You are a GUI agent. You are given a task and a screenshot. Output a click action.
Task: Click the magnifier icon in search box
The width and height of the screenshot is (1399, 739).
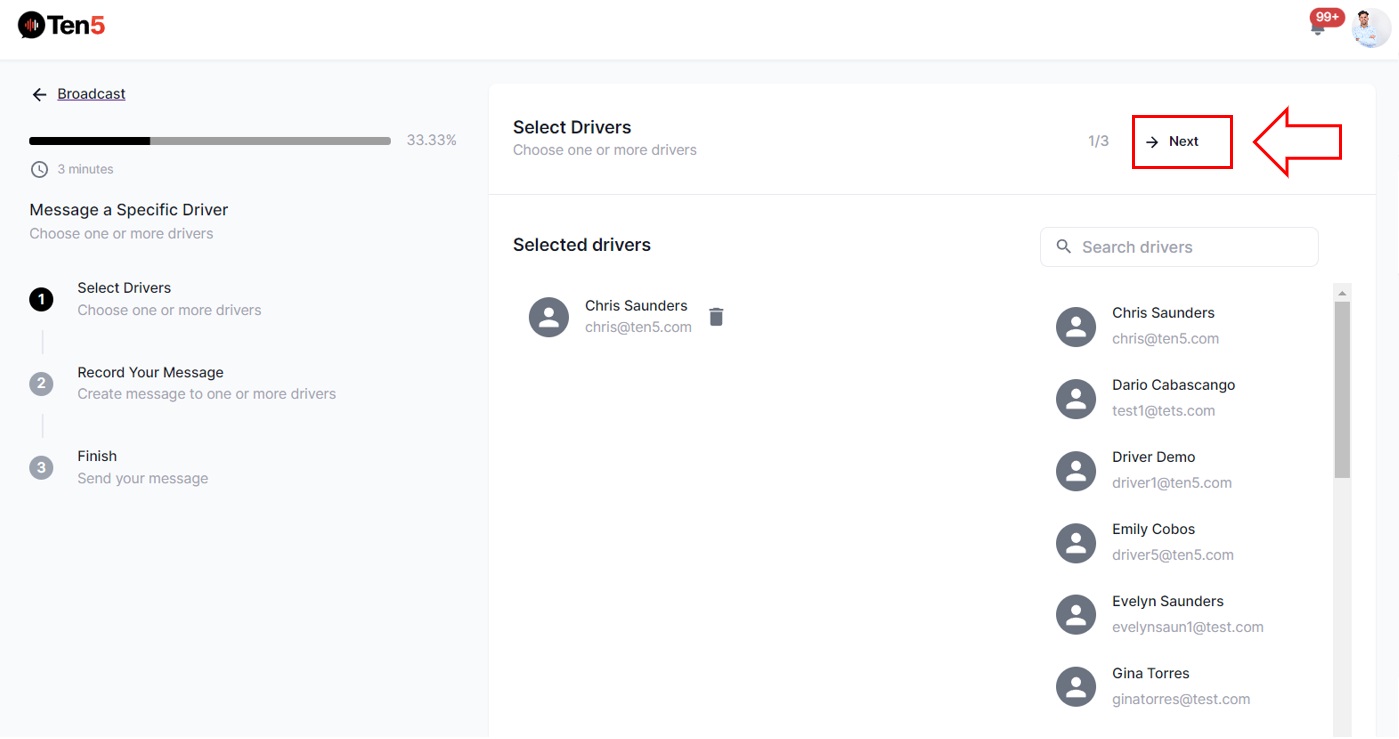point(1062,247)
